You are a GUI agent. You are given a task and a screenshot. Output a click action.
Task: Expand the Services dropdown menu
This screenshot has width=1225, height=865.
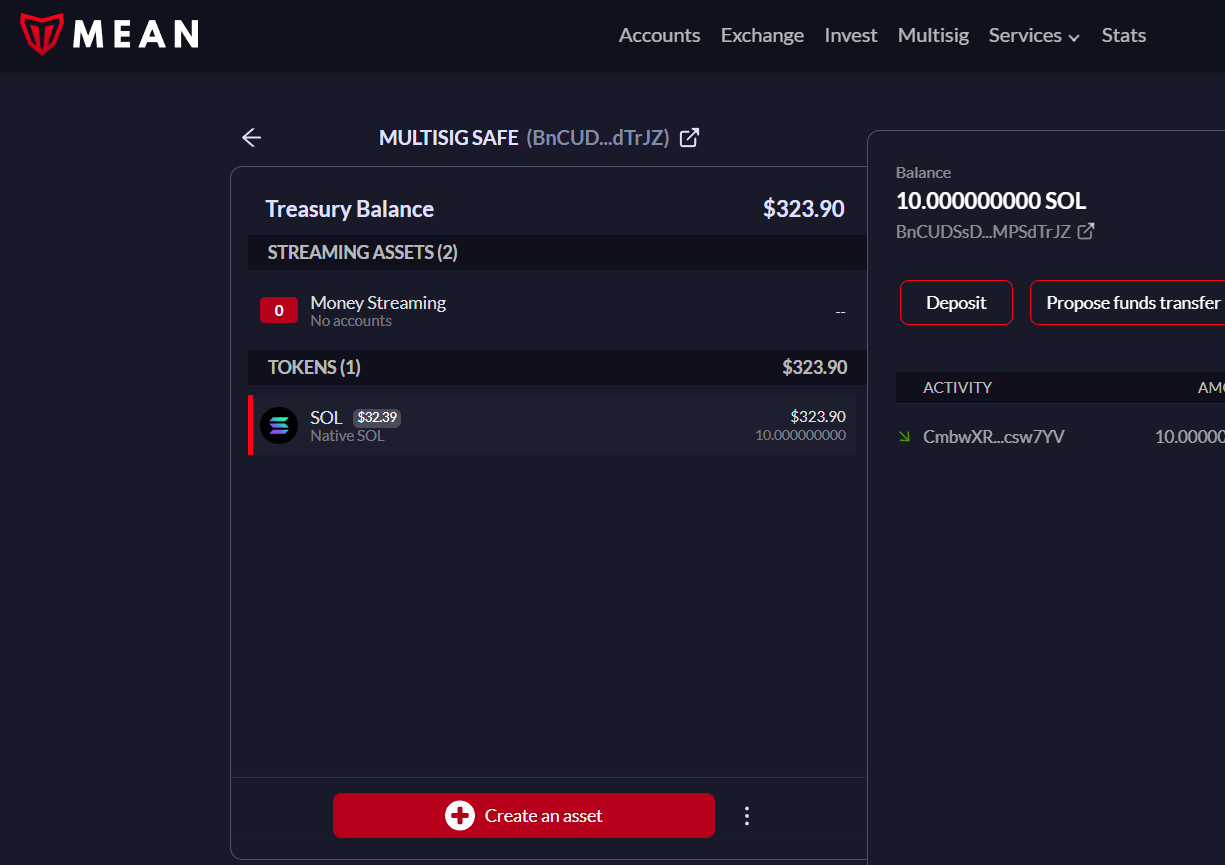[x=1034, y=35]
